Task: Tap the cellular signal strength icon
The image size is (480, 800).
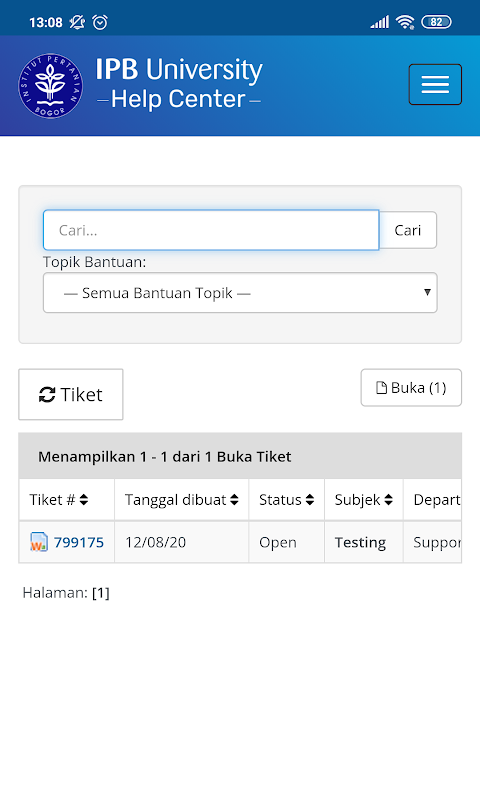Action: point(380,22)
